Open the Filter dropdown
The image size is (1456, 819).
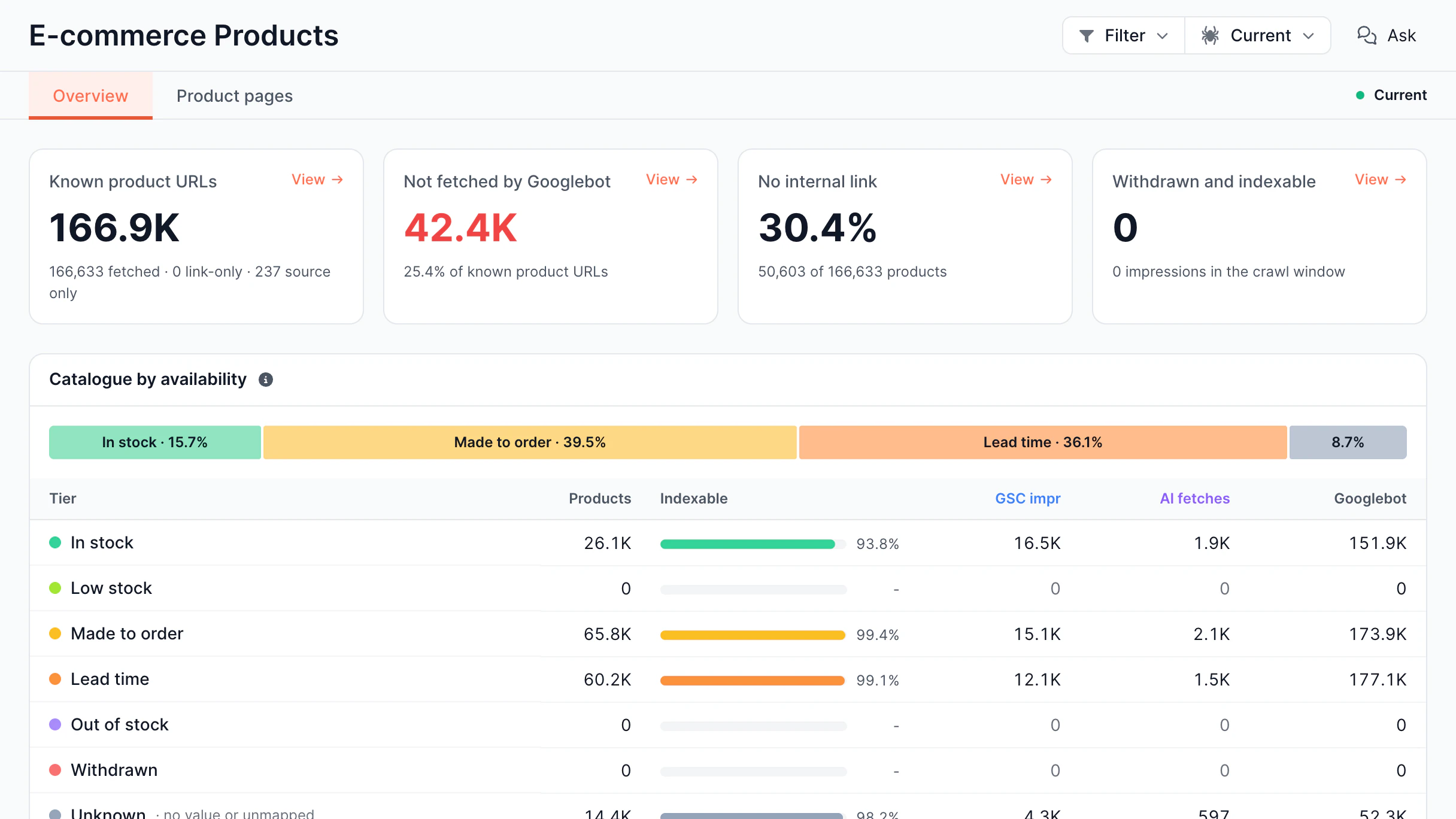(x=1124, y=35)
